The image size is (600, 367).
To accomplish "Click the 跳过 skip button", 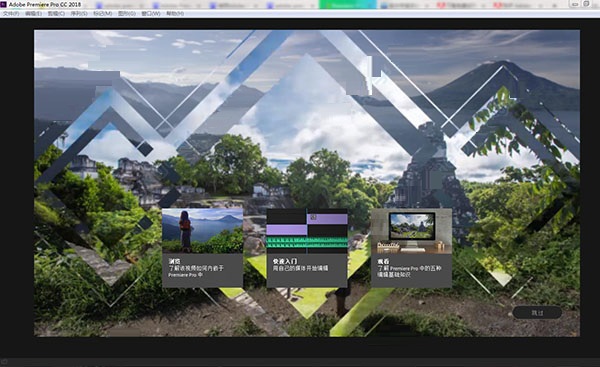I will click(537, 313).
